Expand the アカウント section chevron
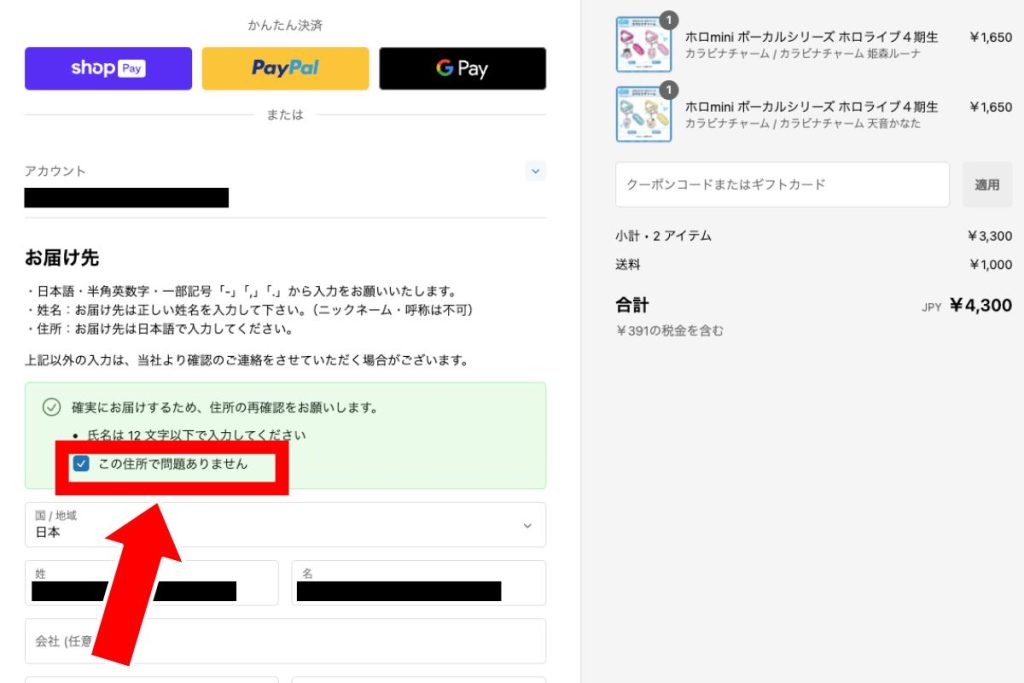This screenshot has height=683, width=1024. click(x=536, y=171)
